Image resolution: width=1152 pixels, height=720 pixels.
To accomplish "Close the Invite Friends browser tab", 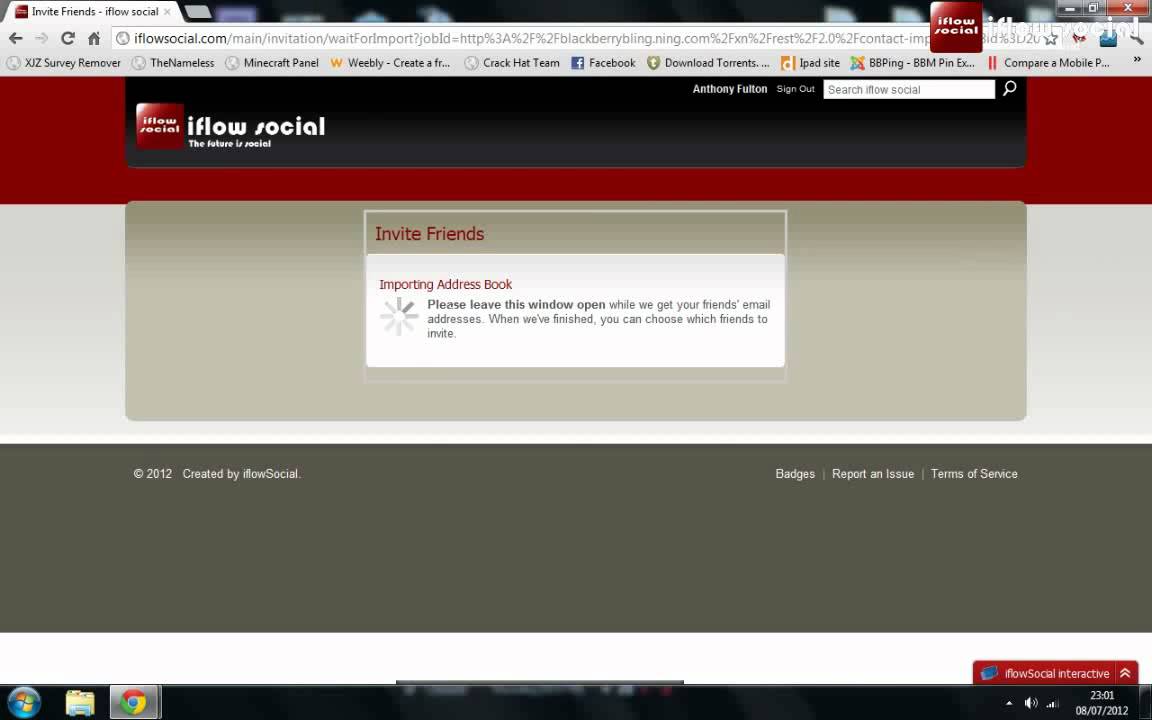I will coord(167,12).
